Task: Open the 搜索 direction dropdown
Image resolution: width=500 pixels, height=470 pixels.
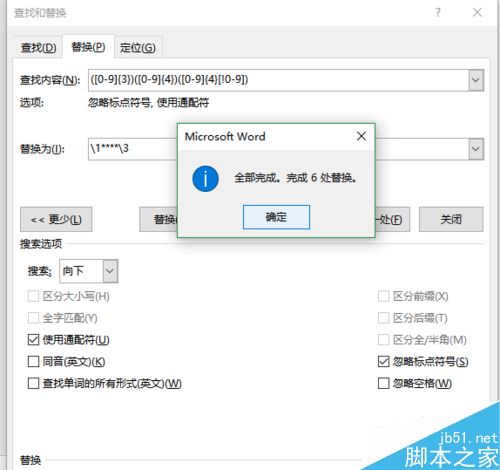Action: 110,271
